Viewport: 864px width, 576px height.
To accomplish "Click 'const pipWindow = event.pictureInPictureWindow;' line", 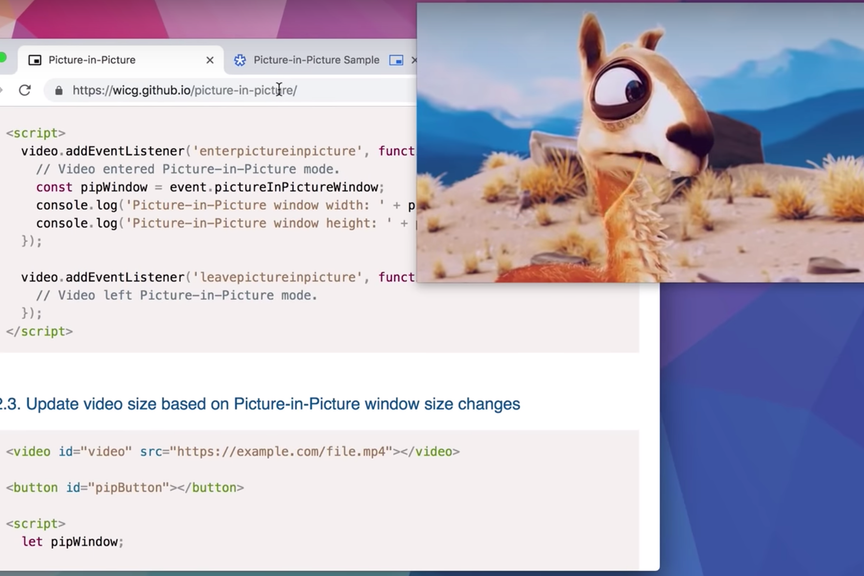I will (x=210, y=187).
